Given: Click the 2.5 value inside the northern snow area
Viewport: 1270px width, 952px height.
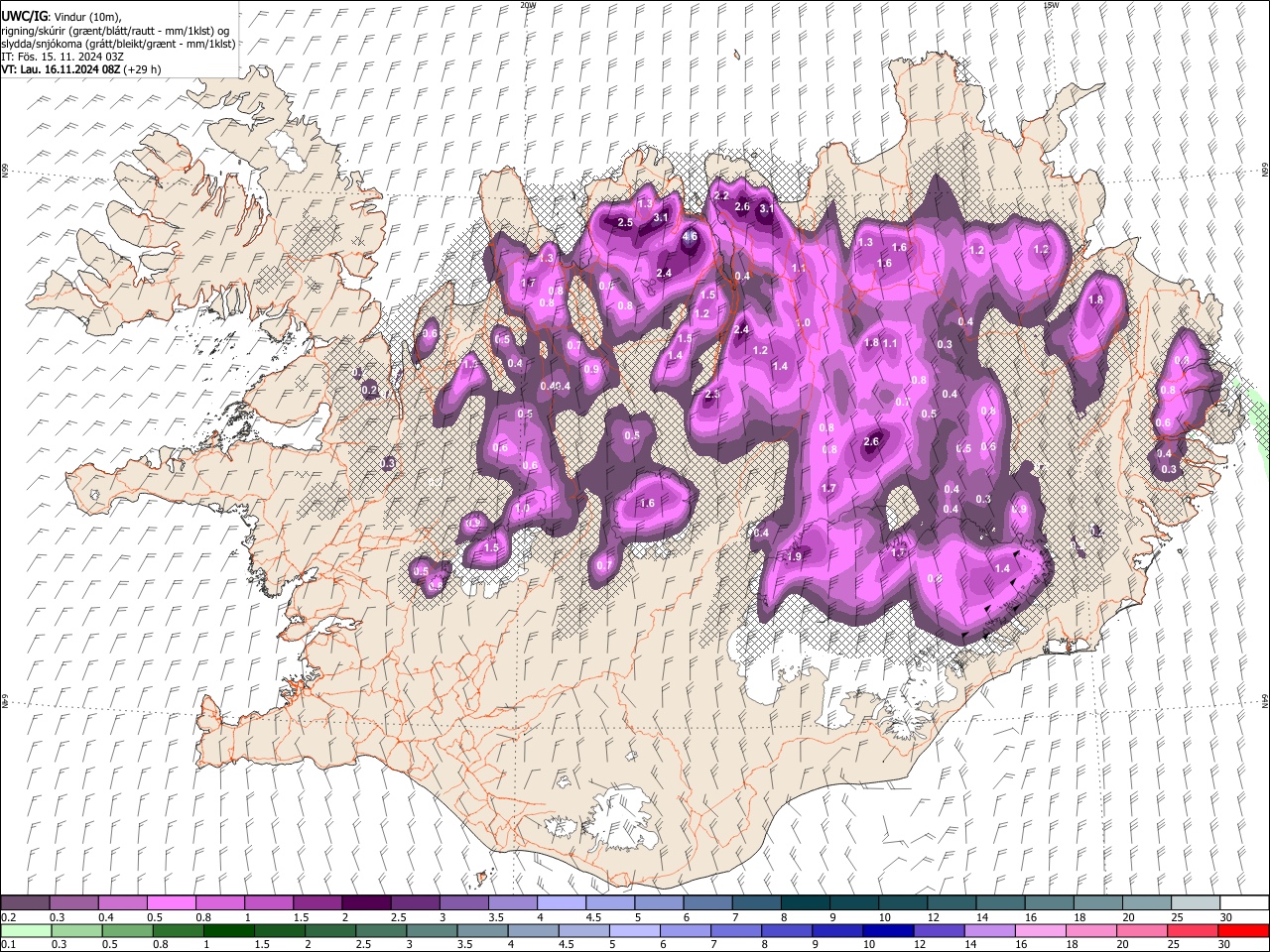Looking at the screenshot, I should [x=625, y=223].
